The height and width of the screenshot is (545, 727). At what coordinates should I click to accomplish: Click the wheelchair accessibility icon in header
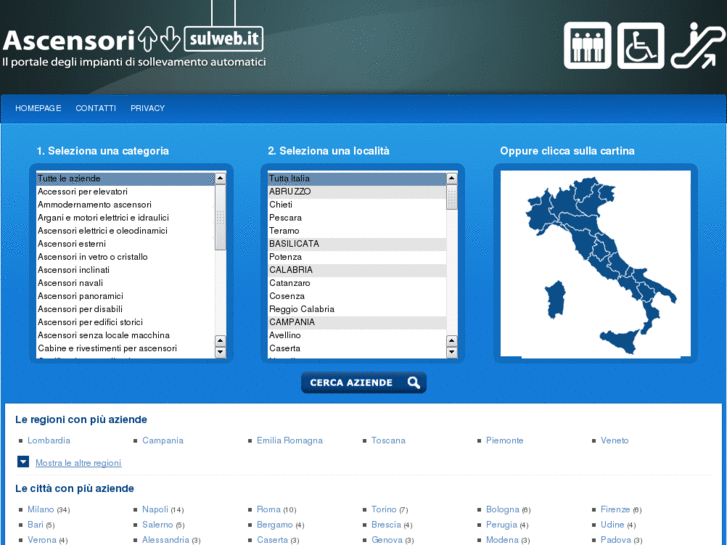(641, 45)
